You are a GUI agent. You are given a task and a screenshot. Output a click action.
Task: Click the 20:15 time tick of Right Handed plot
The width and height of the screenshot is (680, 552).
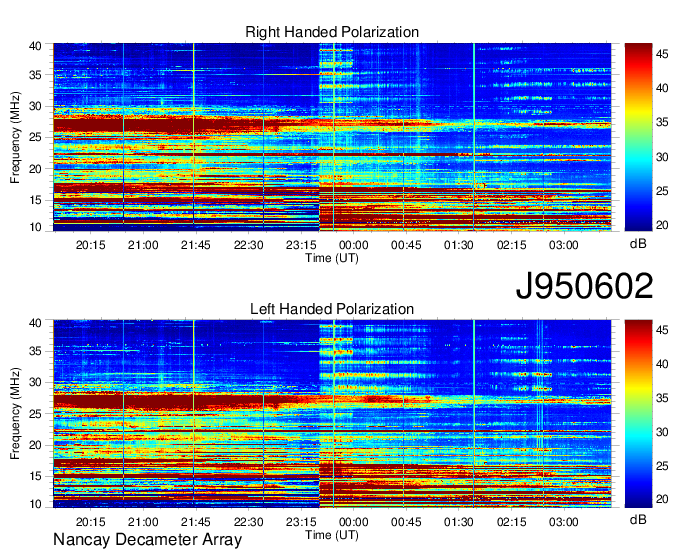tap(90, 245)
